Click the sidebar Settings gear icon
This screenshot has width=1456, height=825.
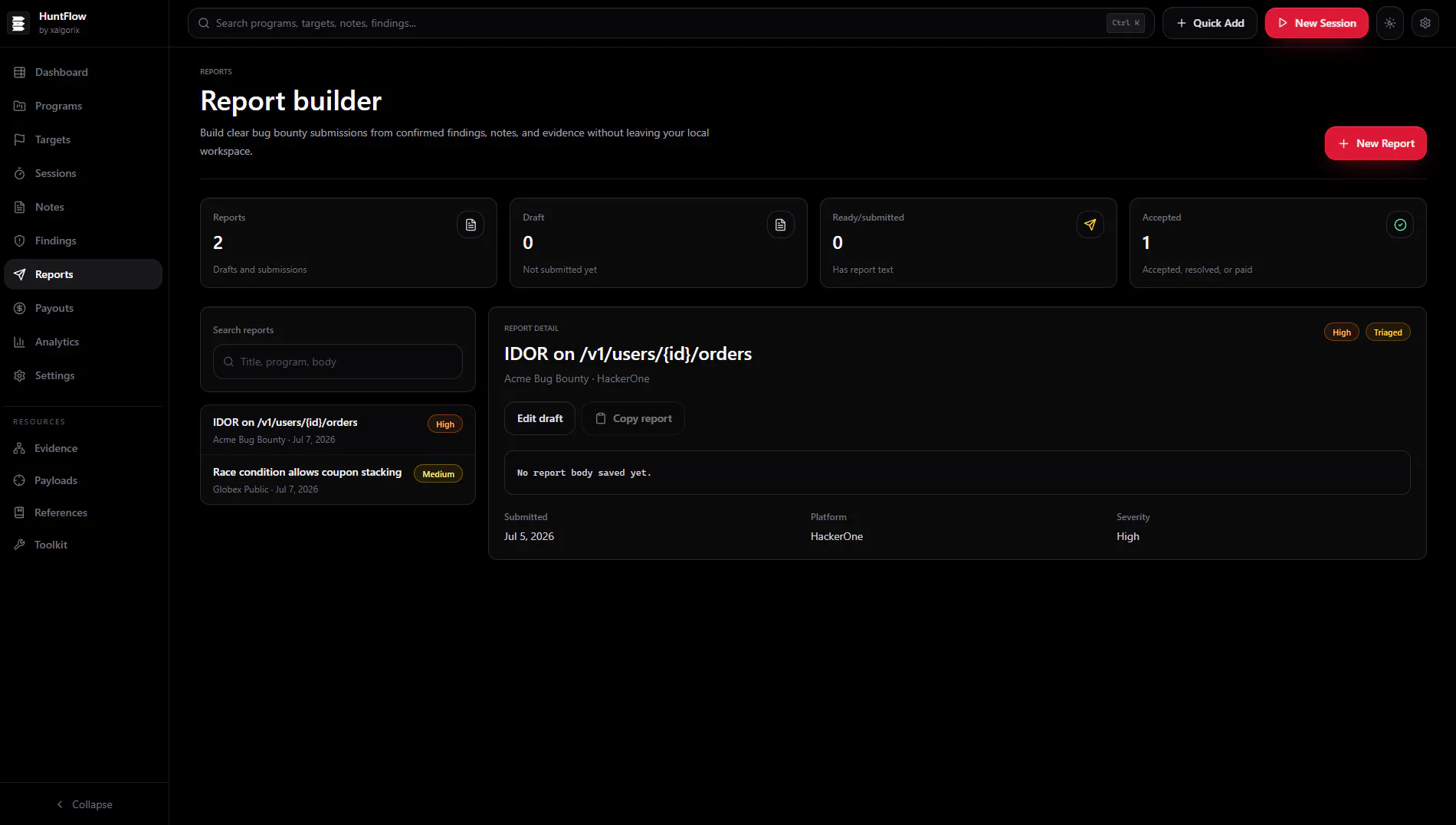click(x=20, y=375)
